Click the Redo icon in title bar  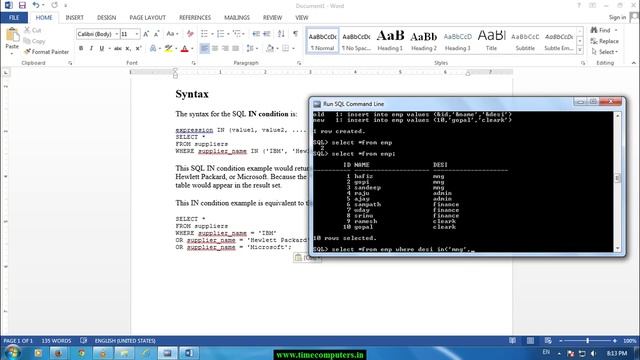54,5
